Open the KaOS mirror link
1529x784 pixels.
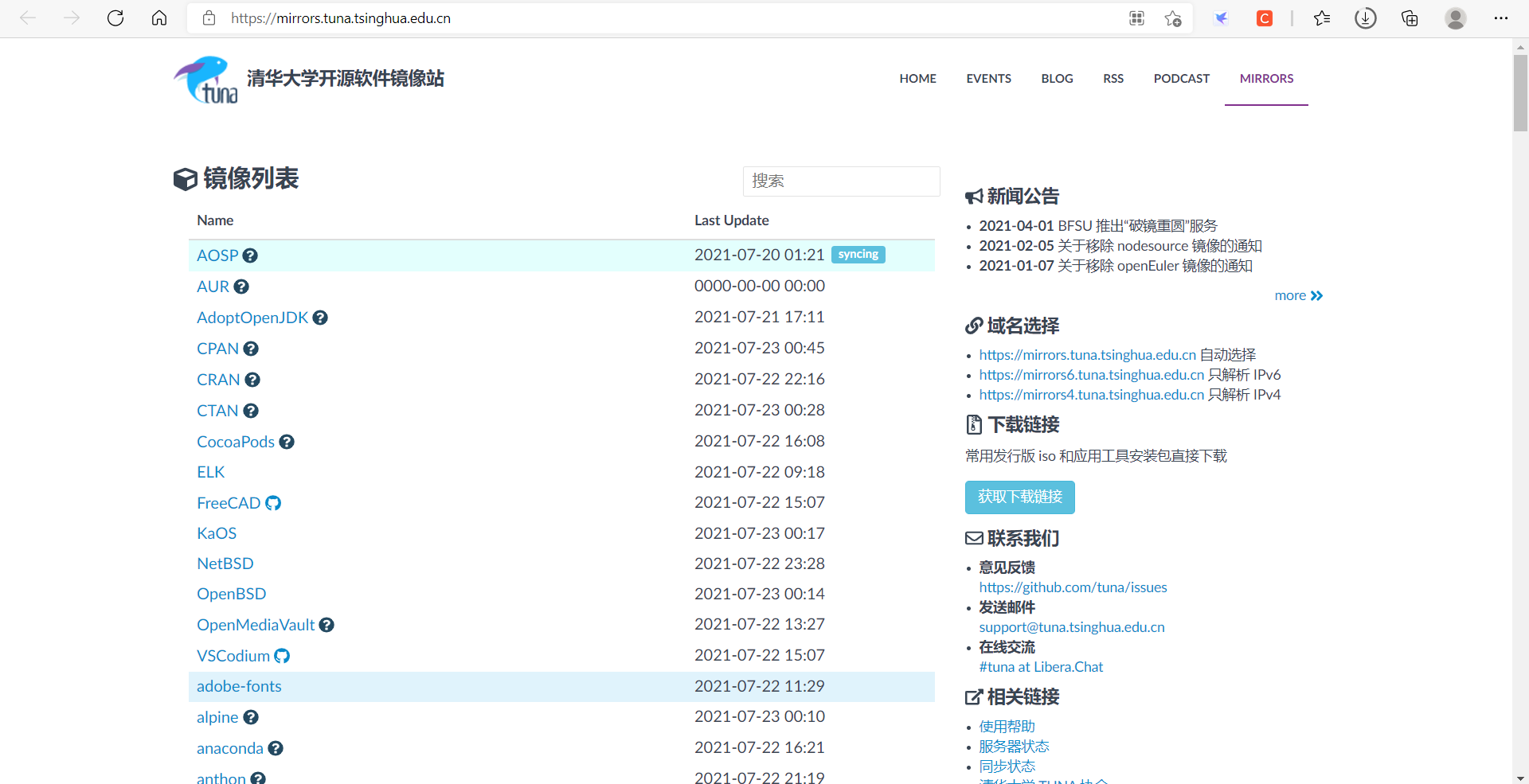click(x=217, y=533)
